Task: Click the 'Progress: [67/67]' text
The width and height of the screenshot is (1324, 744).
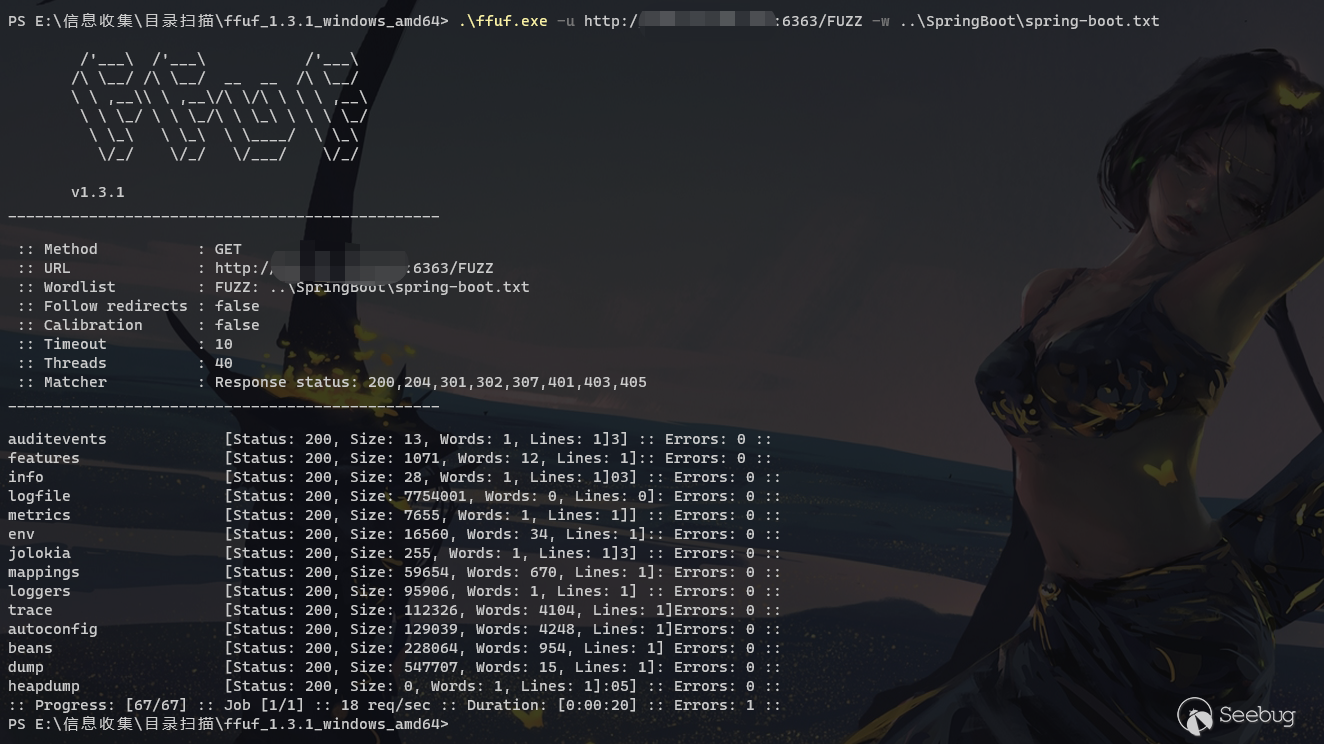Action: coord(111,705)
